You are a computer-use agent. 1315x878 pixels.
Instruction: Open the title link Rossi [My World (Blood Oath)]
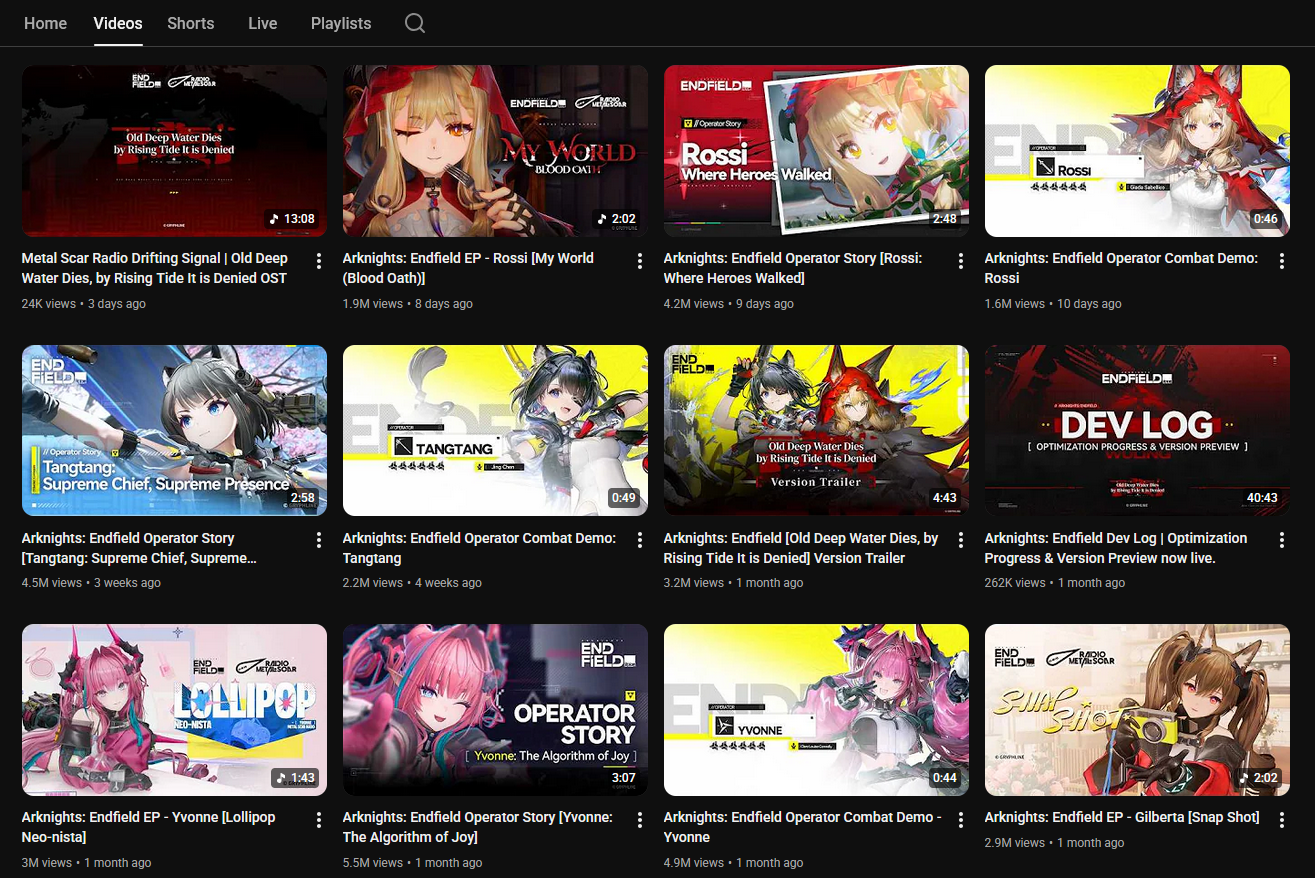(x=468, y=268)
